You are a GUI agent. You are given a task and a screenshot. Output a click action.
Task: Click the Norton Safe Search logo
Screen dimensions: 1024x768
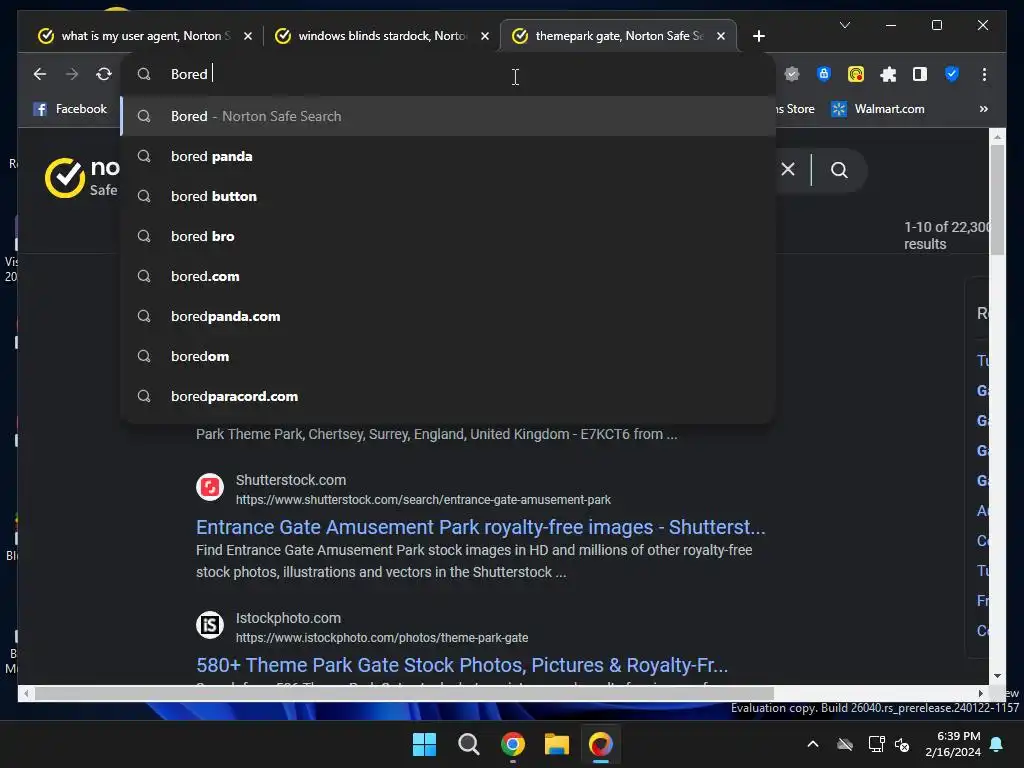(82, 178)
